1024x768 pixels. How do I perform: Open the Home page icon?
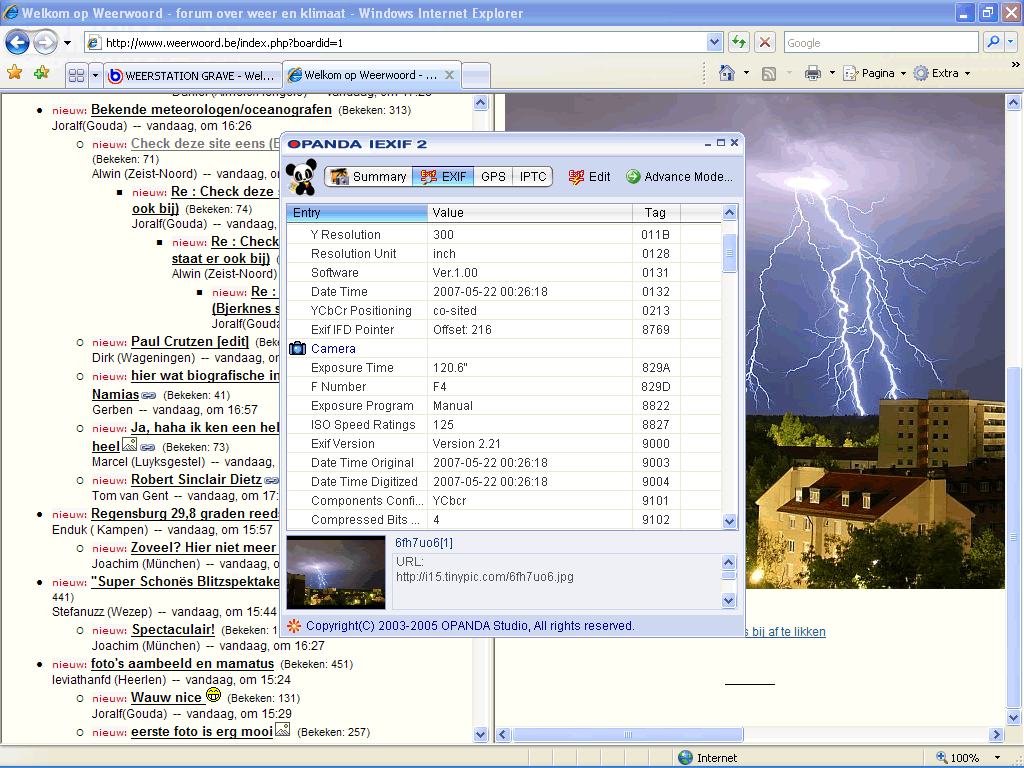click(x=727, y=73)
